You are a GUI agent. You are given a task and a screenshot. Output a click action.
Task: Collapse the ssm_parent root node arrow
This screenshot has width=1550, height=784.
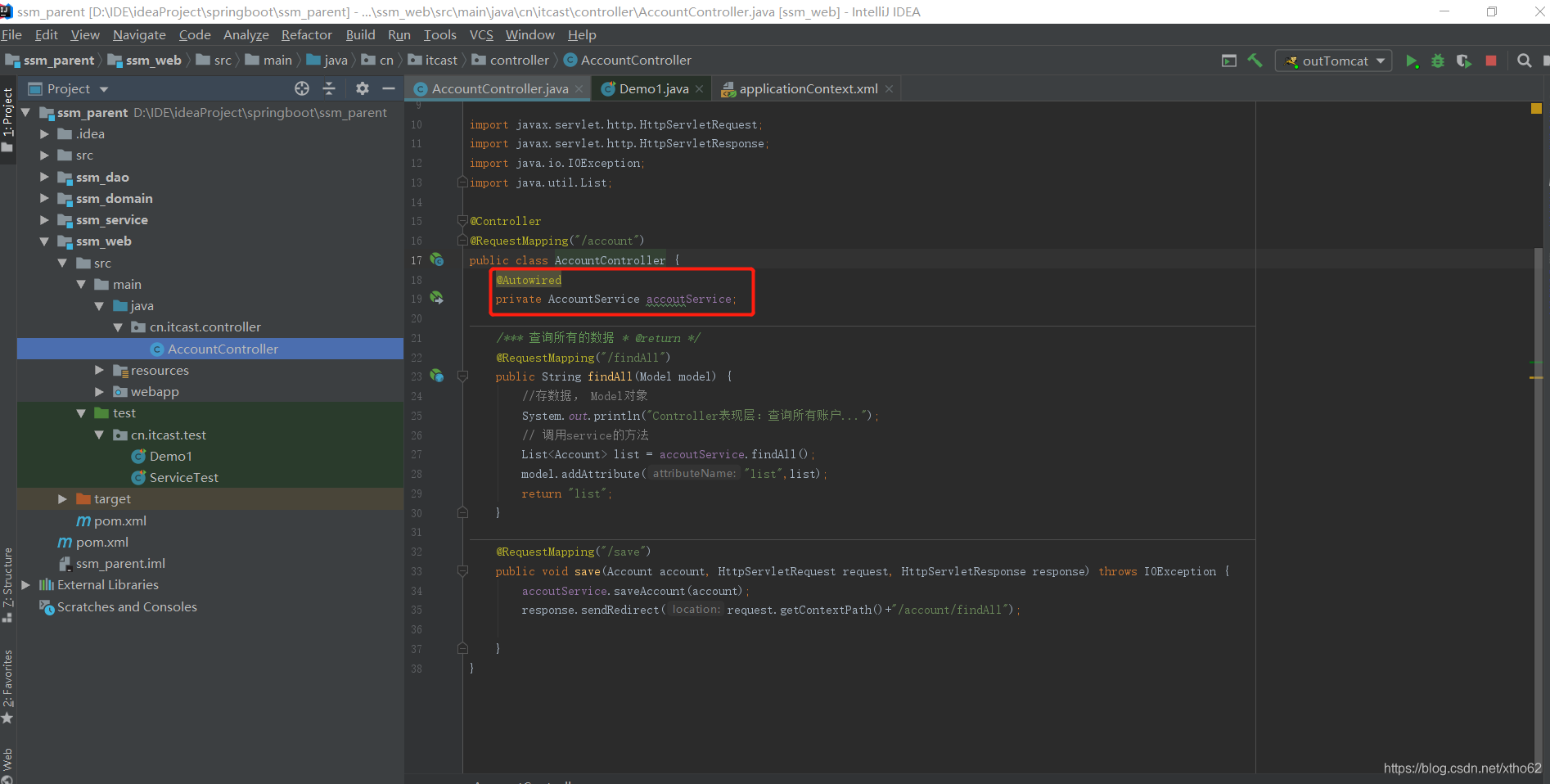(25, 112)
